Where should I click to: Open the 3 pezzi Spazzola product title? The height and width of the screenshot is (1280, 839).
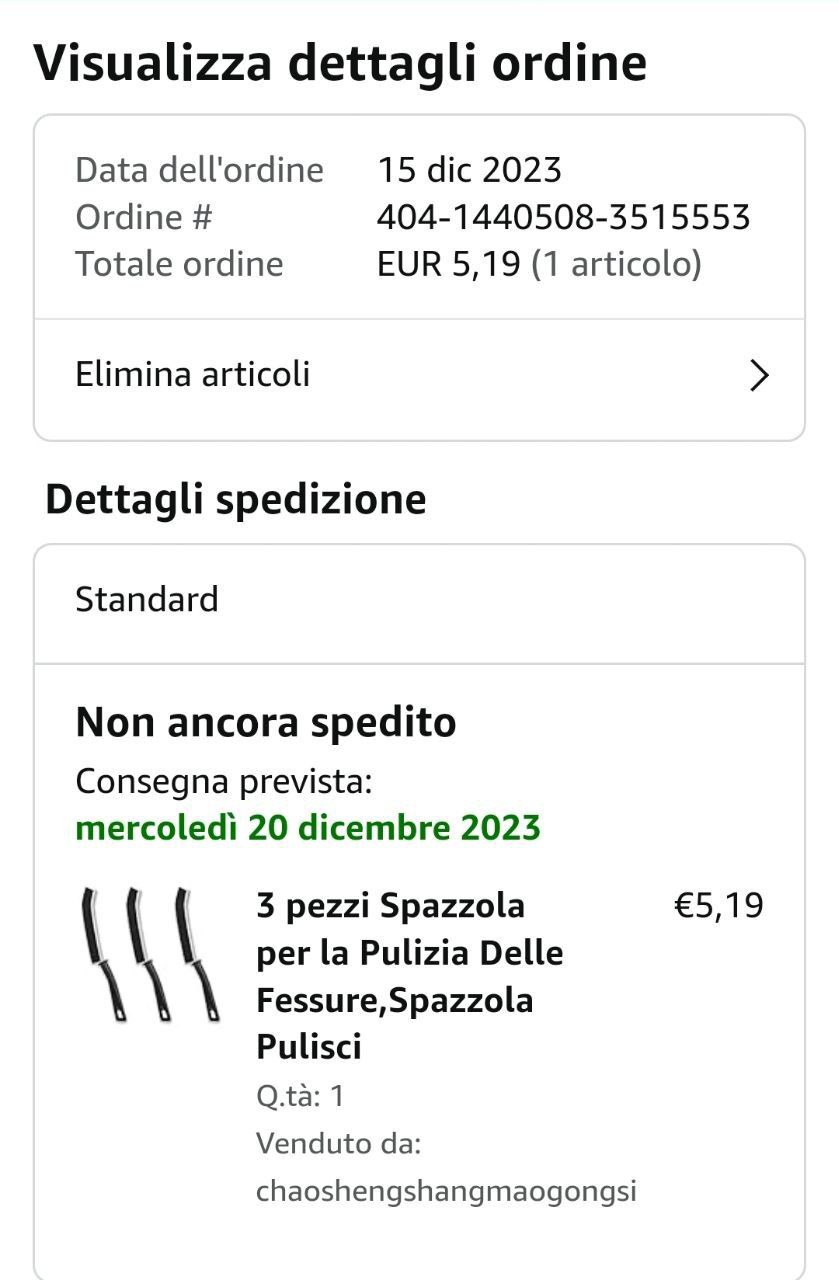pos(410,975)
